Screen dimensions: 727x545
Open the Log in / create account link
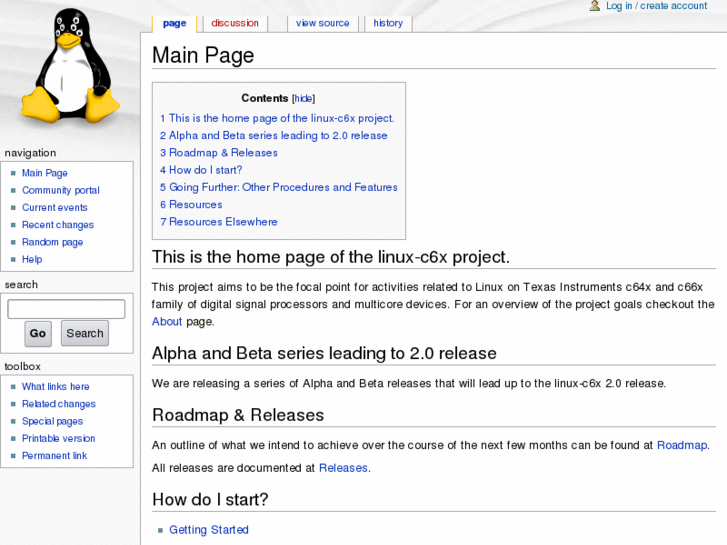click(657, 6)
